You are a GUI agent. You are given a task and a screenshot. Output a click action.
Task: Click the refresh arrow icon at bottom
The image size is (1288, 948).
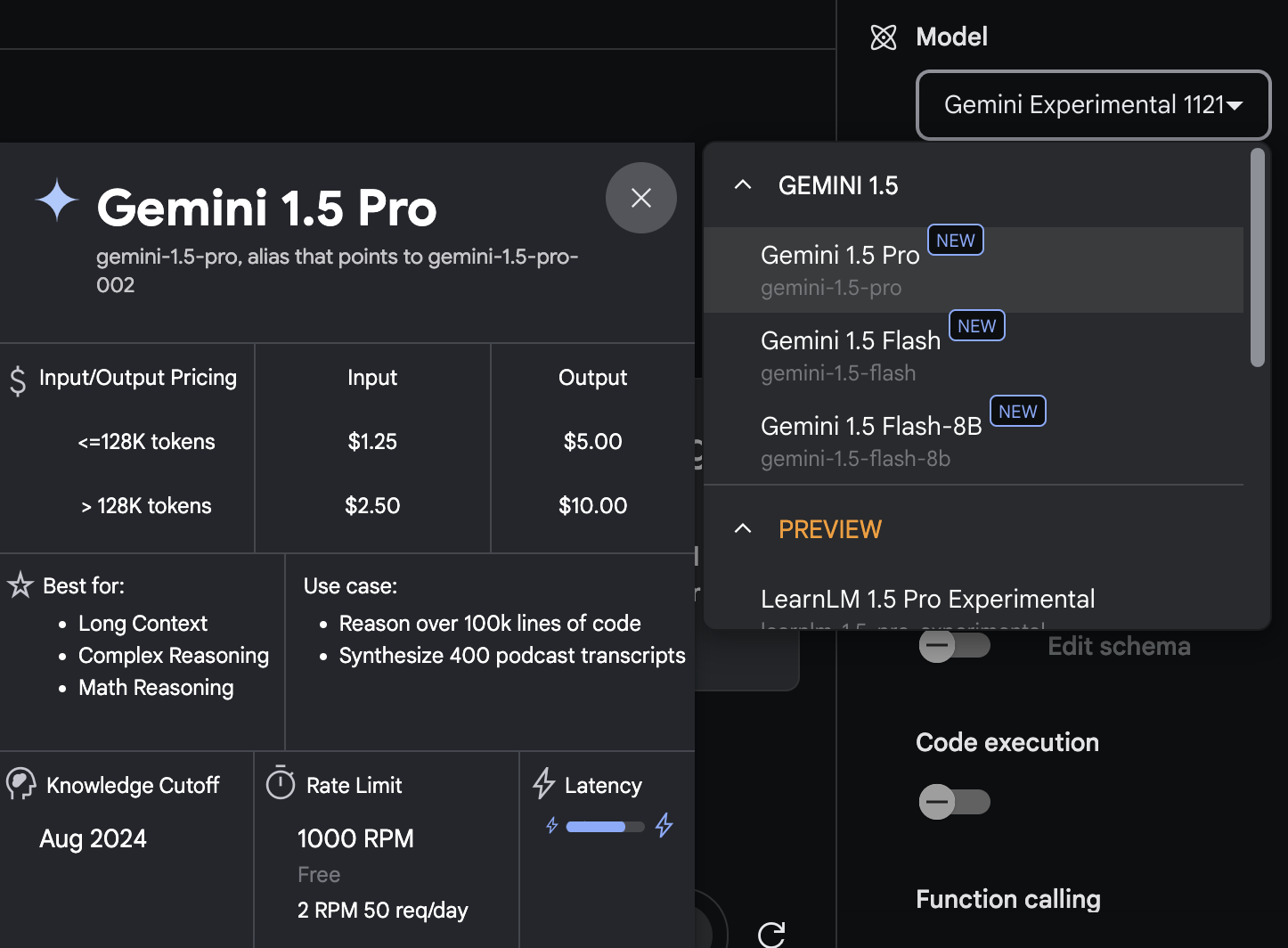point(771,935)
